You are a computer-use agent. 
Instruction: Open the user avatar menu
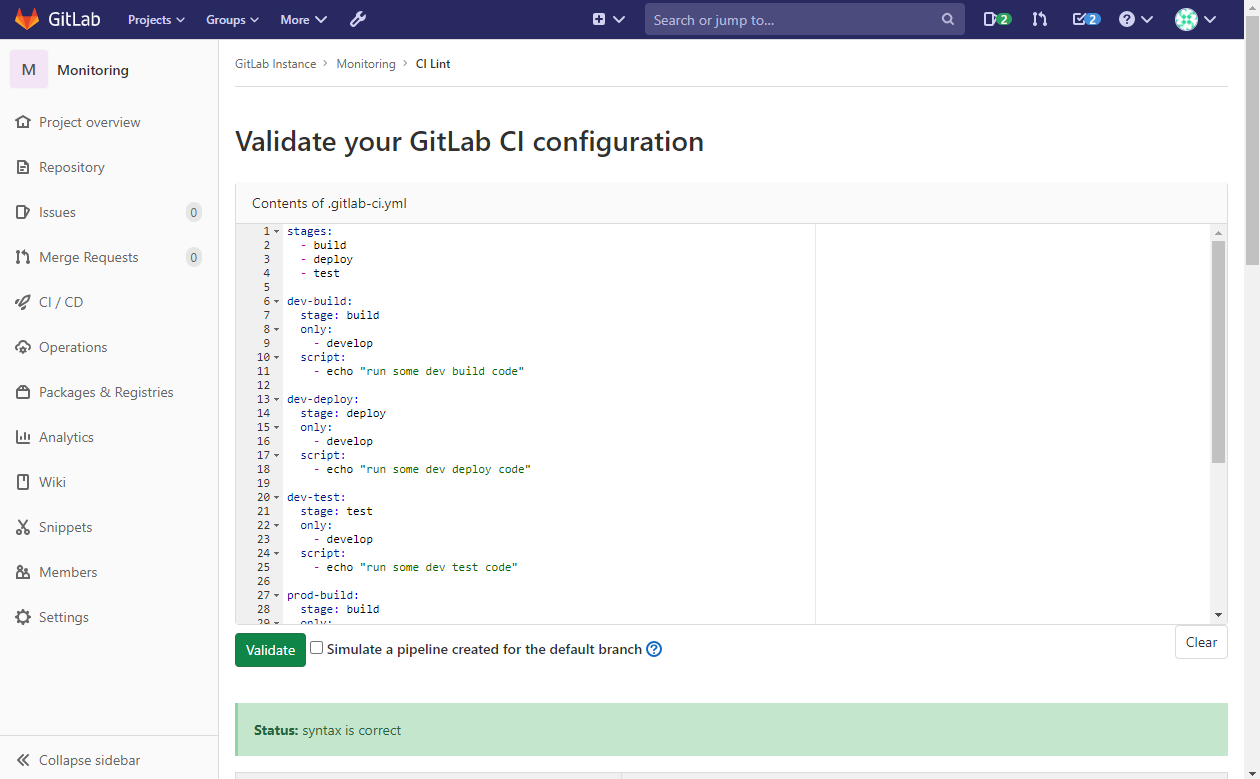click(1194, 18)
